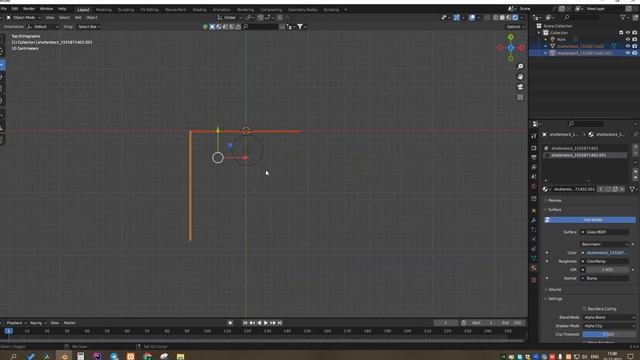Toggle render camera for Collection row
The height and width of the screenshot is (360, 640).
pos(635,32)
